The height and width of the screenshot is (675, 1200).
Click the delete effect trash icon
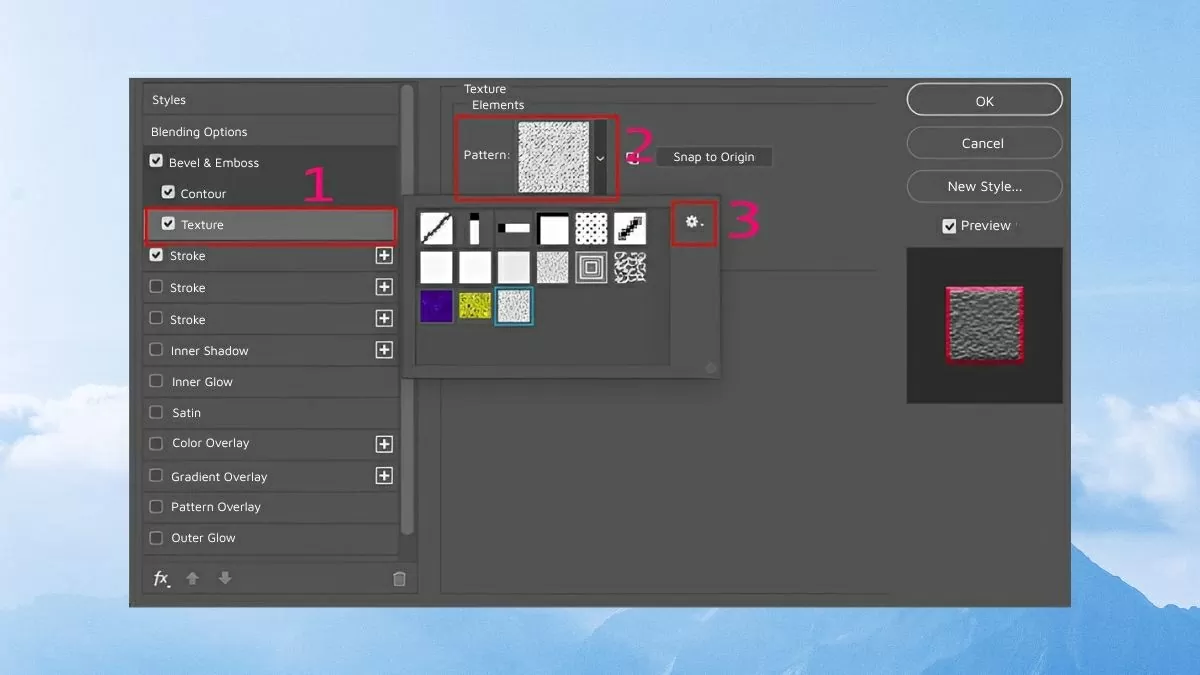point(399,579)
